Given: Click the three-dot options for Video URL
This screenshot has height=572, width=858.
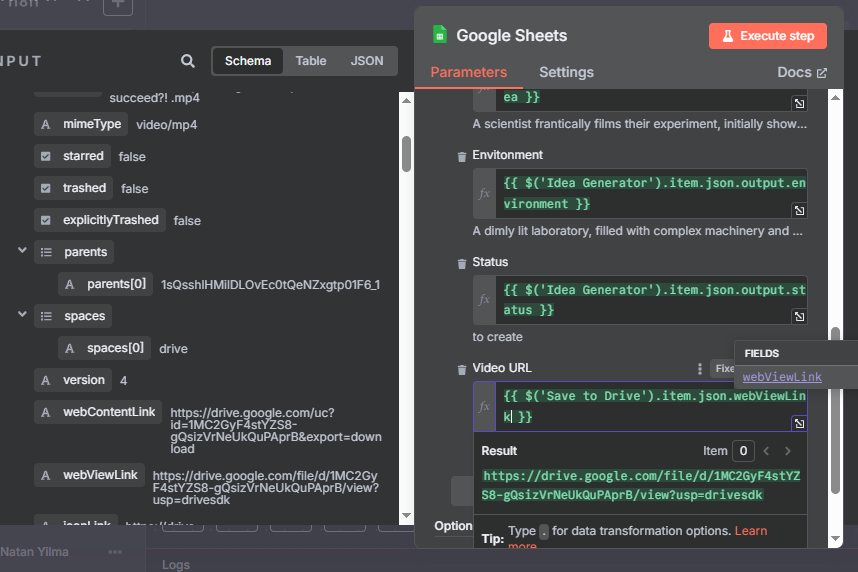Looking at the screenshot, I should coord(700,369).
